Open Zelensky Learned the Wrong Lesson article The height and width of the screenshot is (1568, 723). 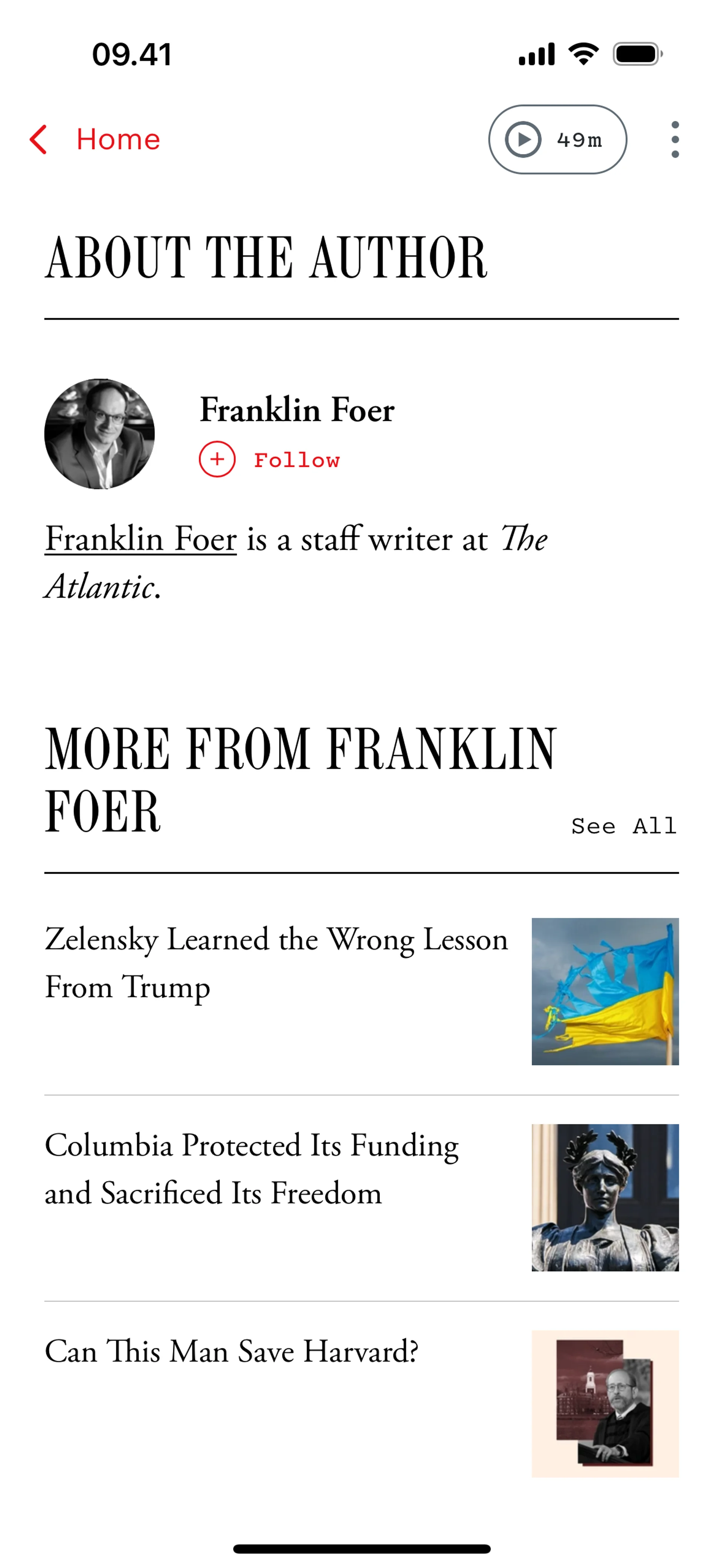pos(276,962)
